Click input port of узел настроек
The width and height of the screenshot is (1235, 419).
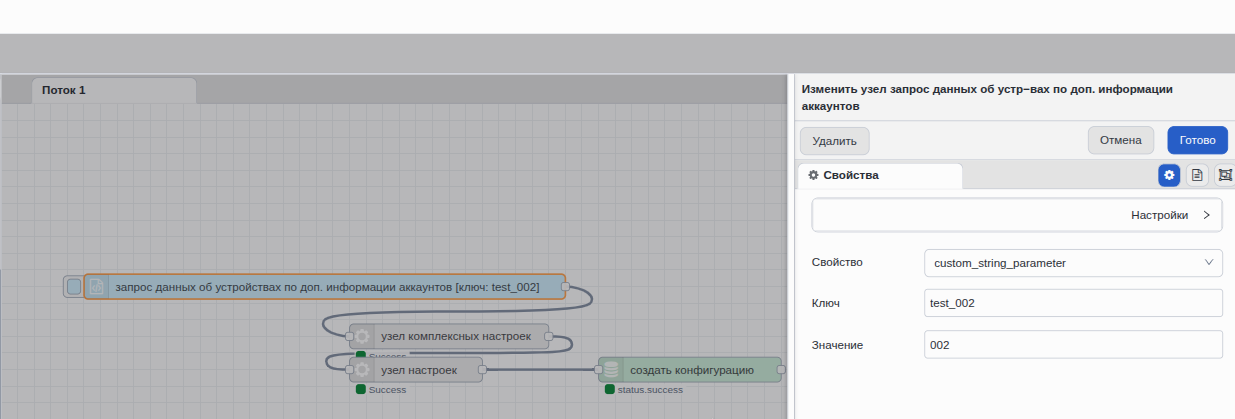[350, 370]
